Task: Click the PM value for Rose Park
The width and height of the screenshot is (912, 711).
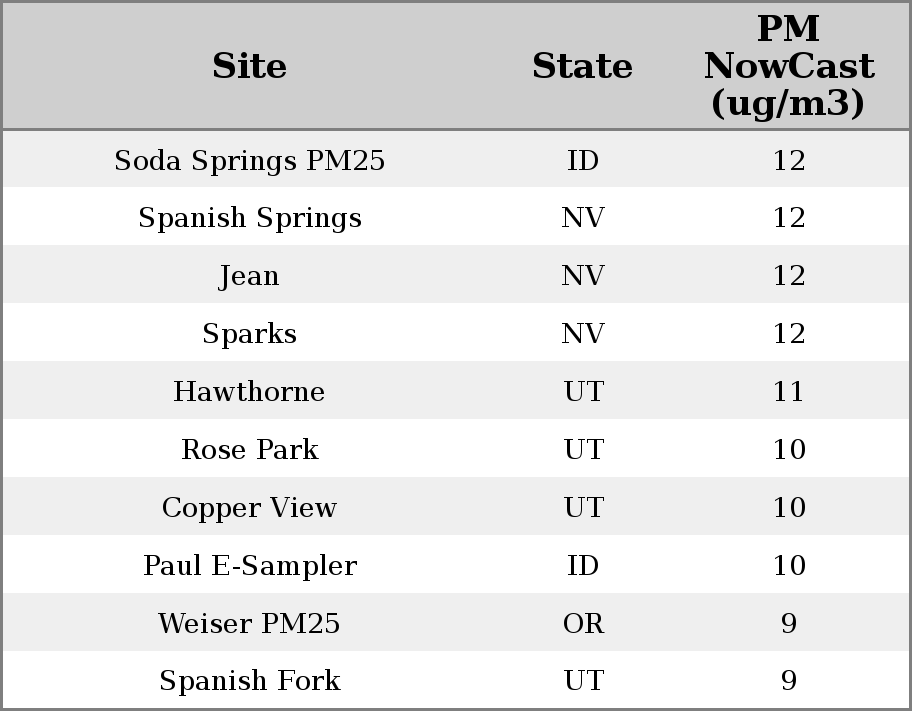Action: (788, 449)
